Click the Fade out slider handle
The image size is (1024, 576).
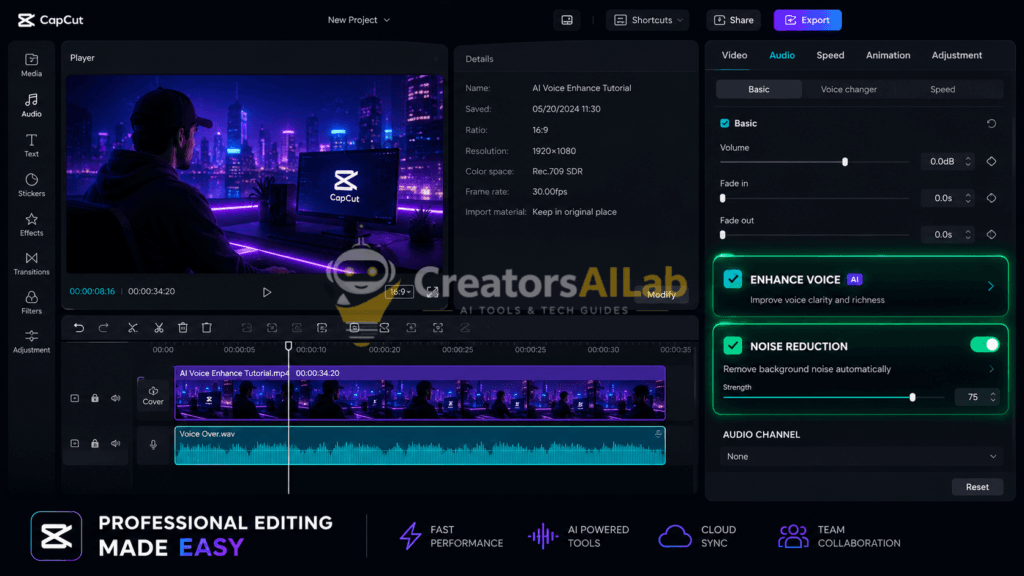[722, 234]
